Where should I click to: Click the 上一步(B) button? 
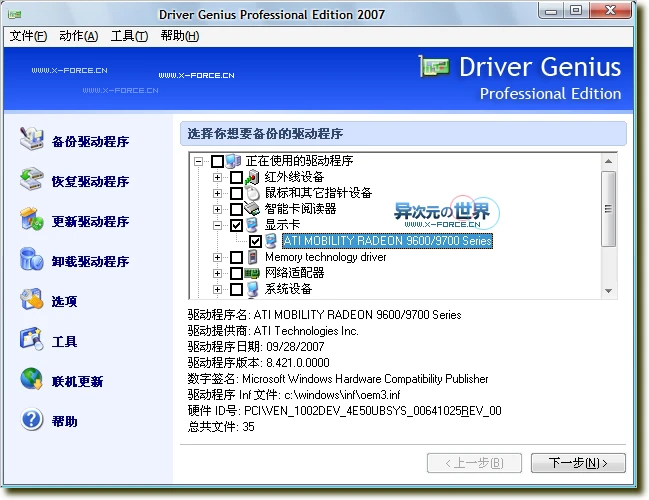click(474, 462)
